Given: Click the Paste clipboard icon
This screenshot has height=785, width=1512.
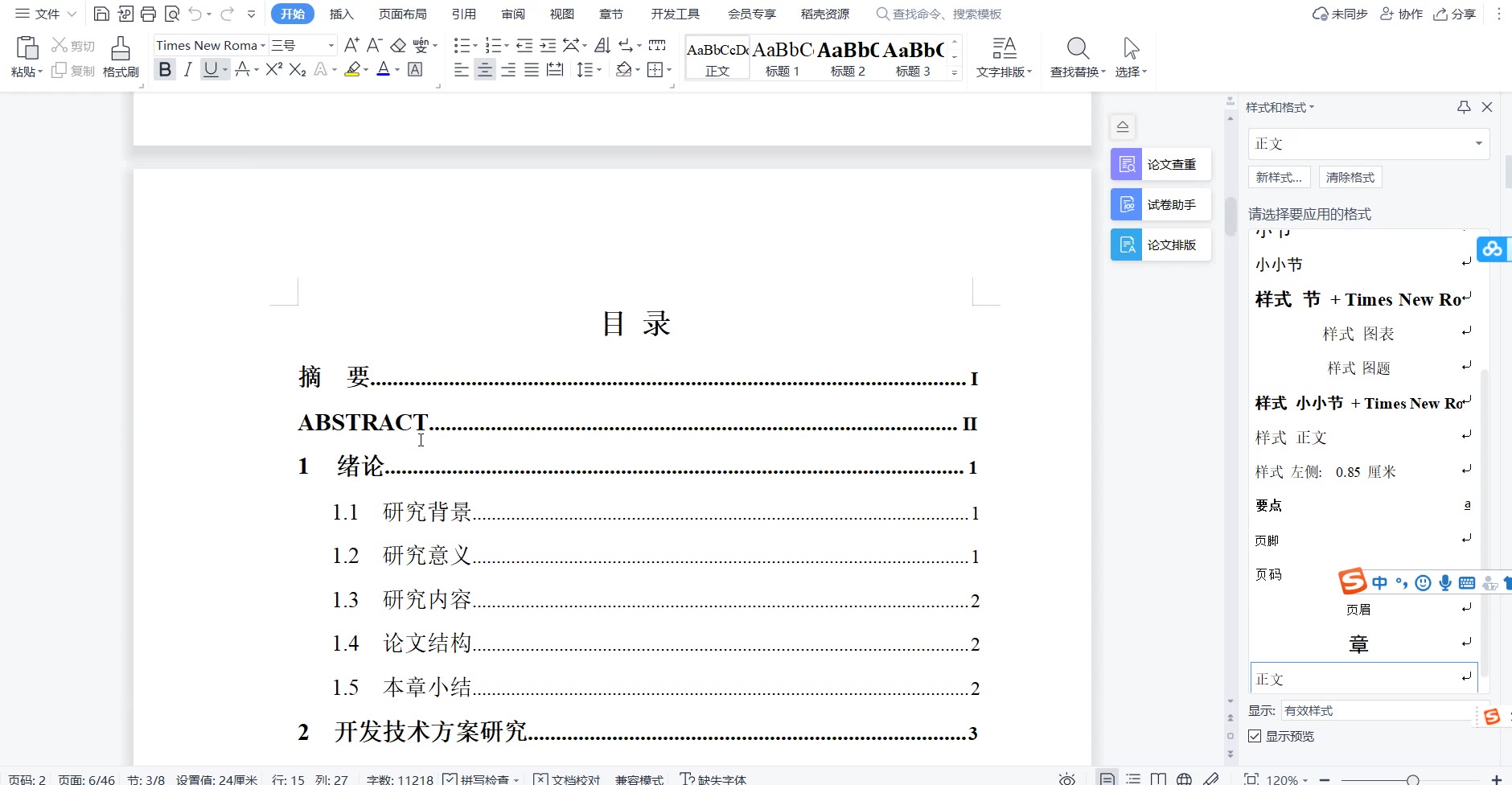Looking at the screenshot, I should (x=27, y=49).
